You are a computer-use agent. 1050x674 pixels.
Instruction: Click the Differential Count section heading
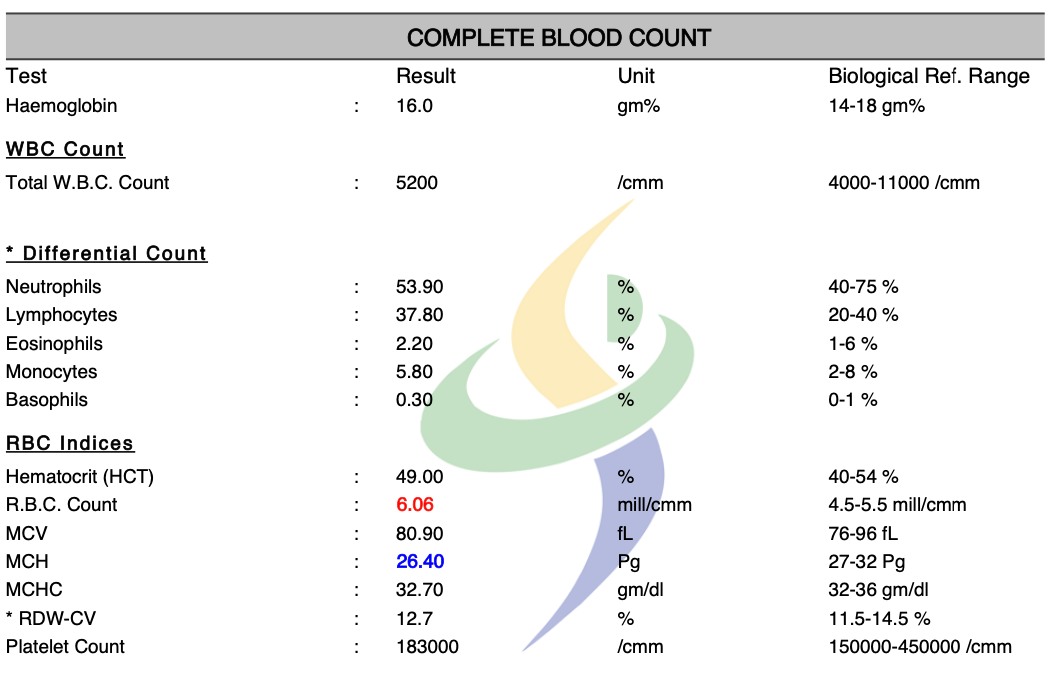[x=106, y=253]
